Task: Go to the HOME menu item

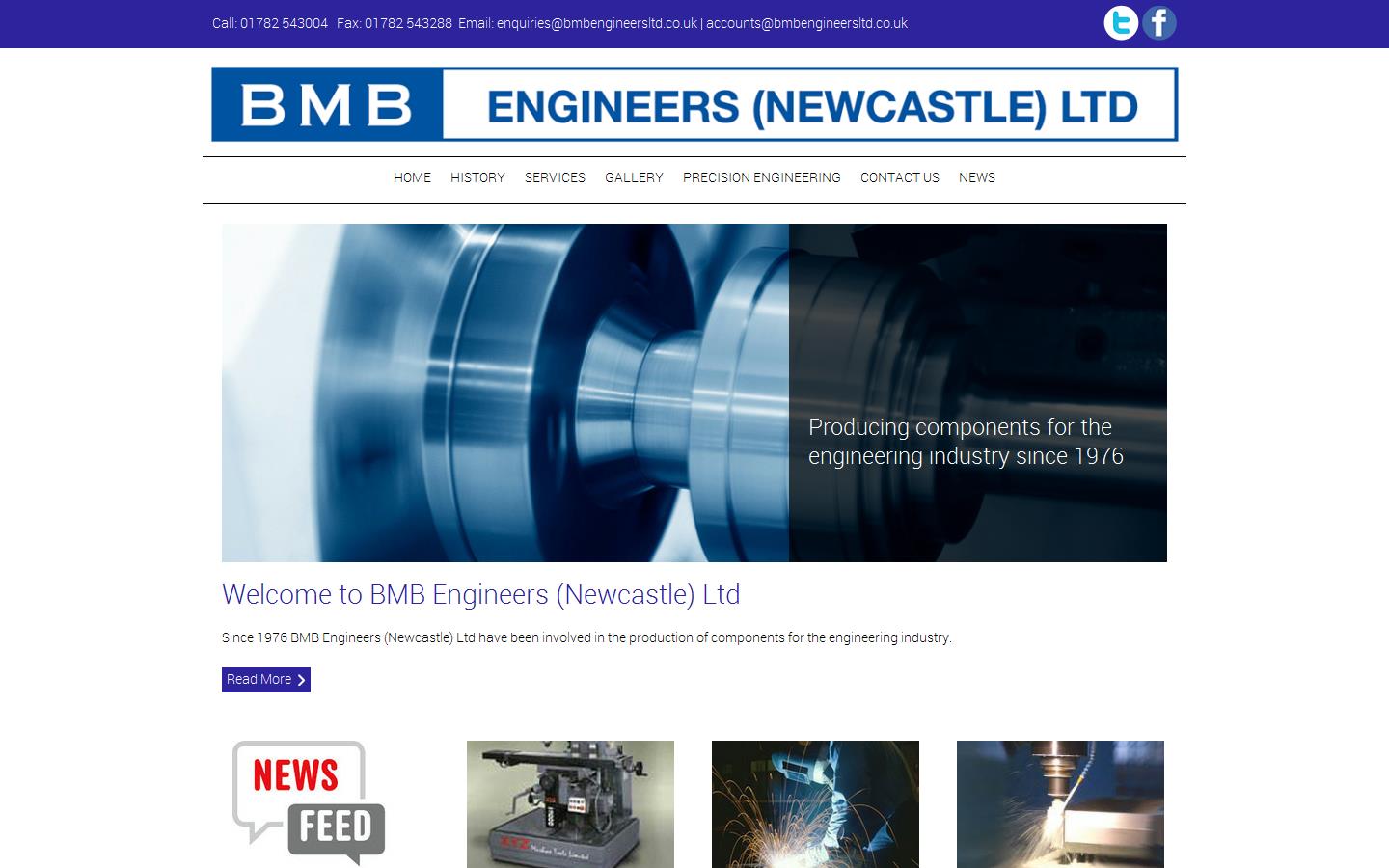Action: (x=412, y=177)
